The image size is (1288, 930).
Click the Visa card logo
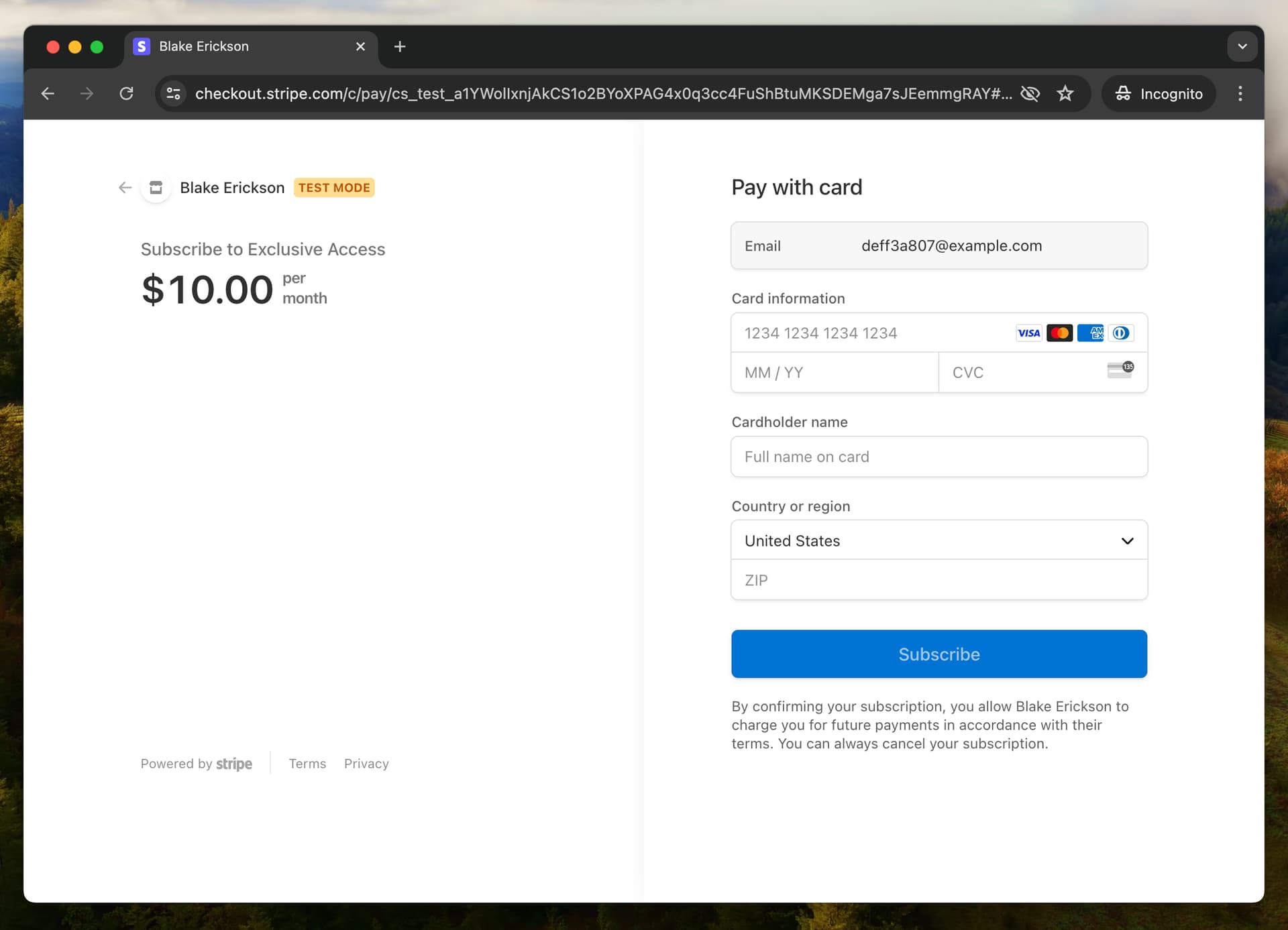pyautogui.click(x=1028, y=333)
